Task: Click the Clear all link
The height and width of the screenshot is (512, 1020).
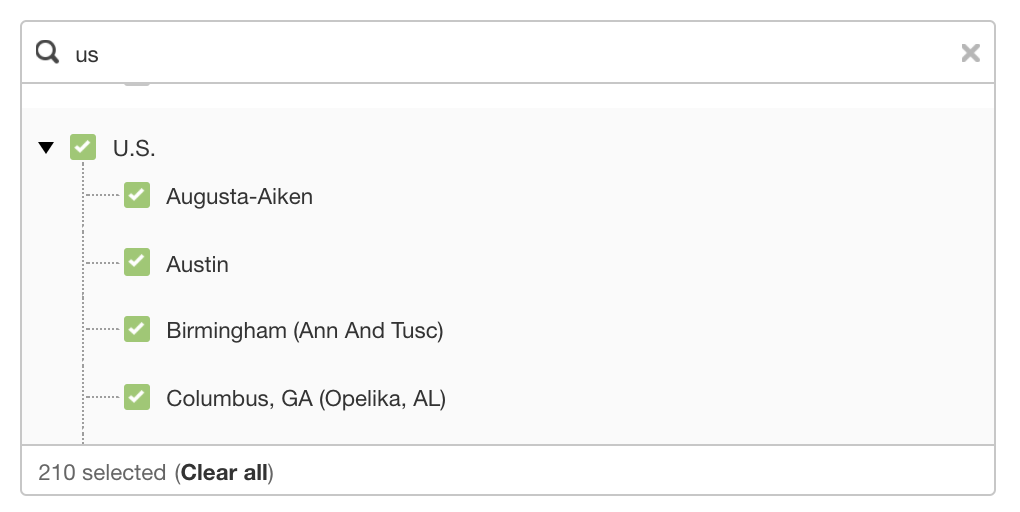Action: click(224, 472)
